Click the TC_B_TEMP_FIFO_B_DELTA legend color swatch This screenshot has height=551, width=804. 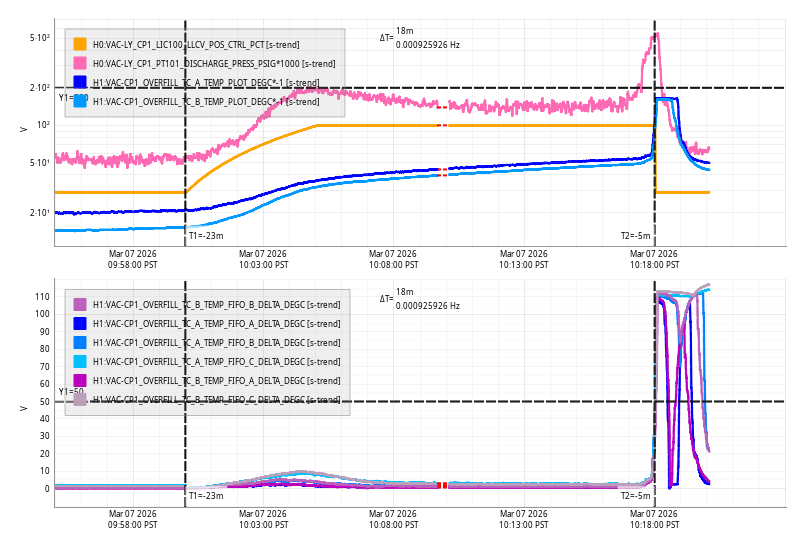pyautogui.click(x=80, y=304)
